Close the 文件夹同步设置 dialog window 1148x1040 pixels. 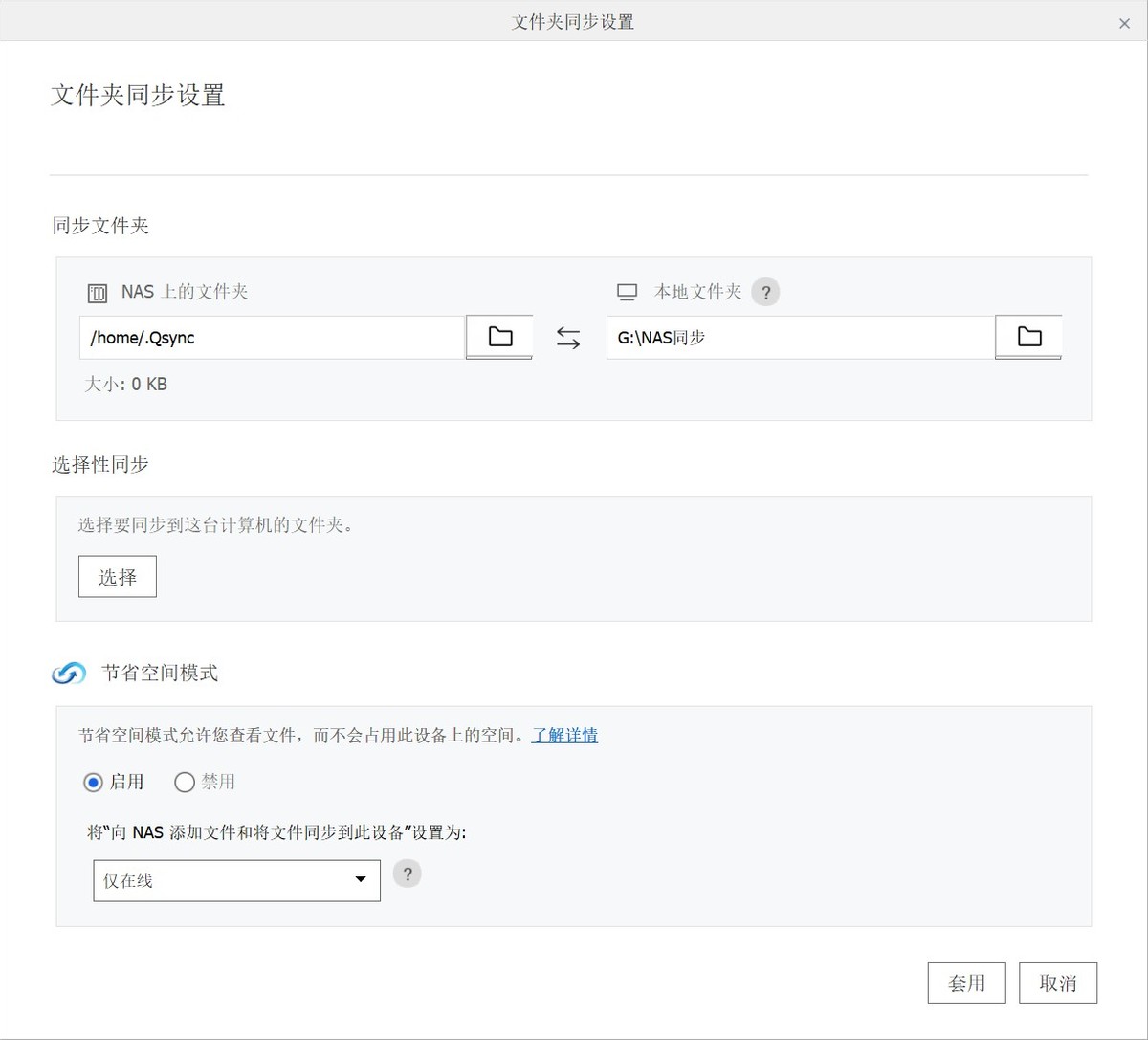tap(1124, 23)
